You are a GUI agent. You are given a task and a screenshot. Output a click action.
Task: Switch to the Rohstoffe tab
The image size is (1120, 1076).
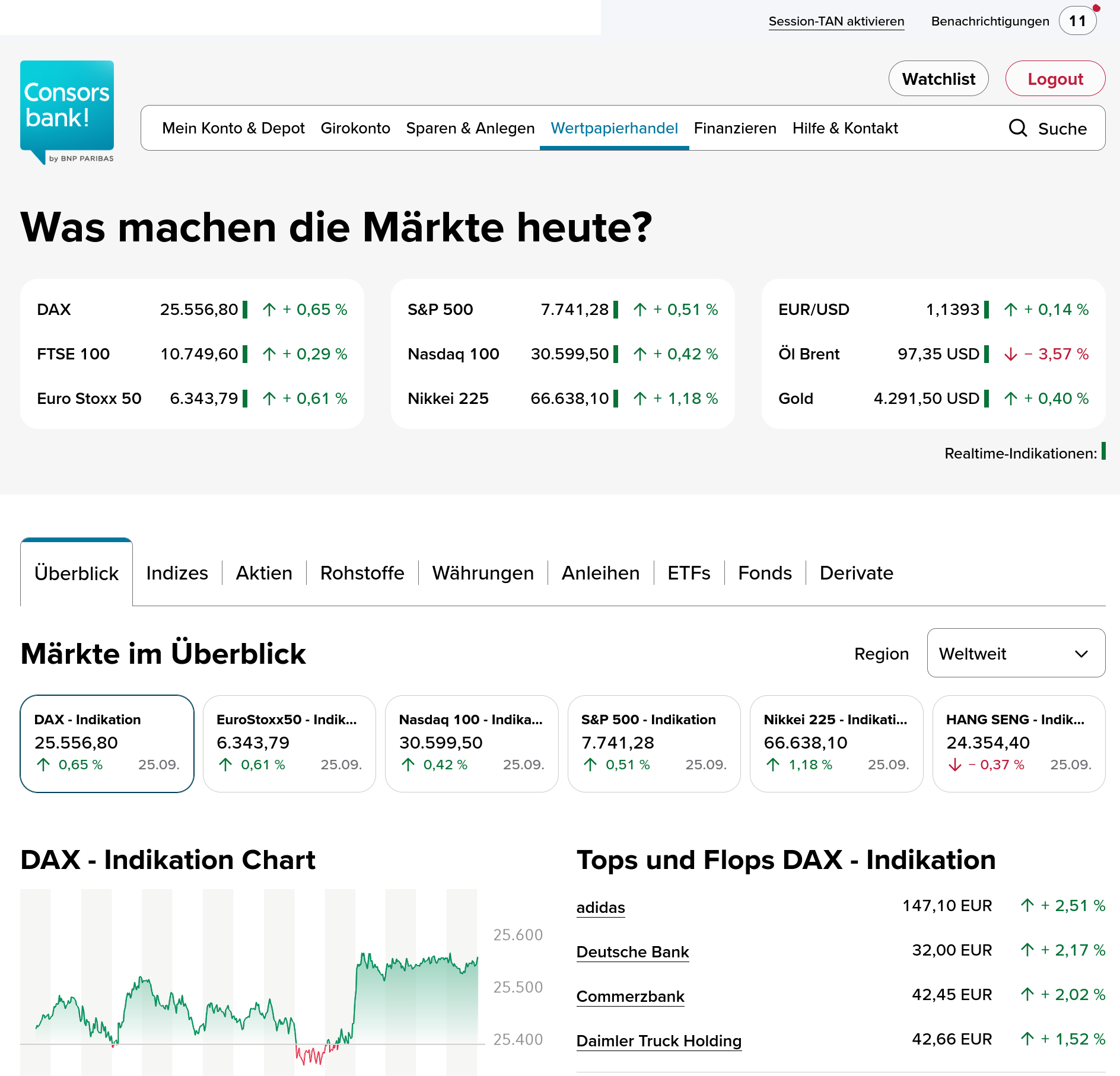pos(362,573)
